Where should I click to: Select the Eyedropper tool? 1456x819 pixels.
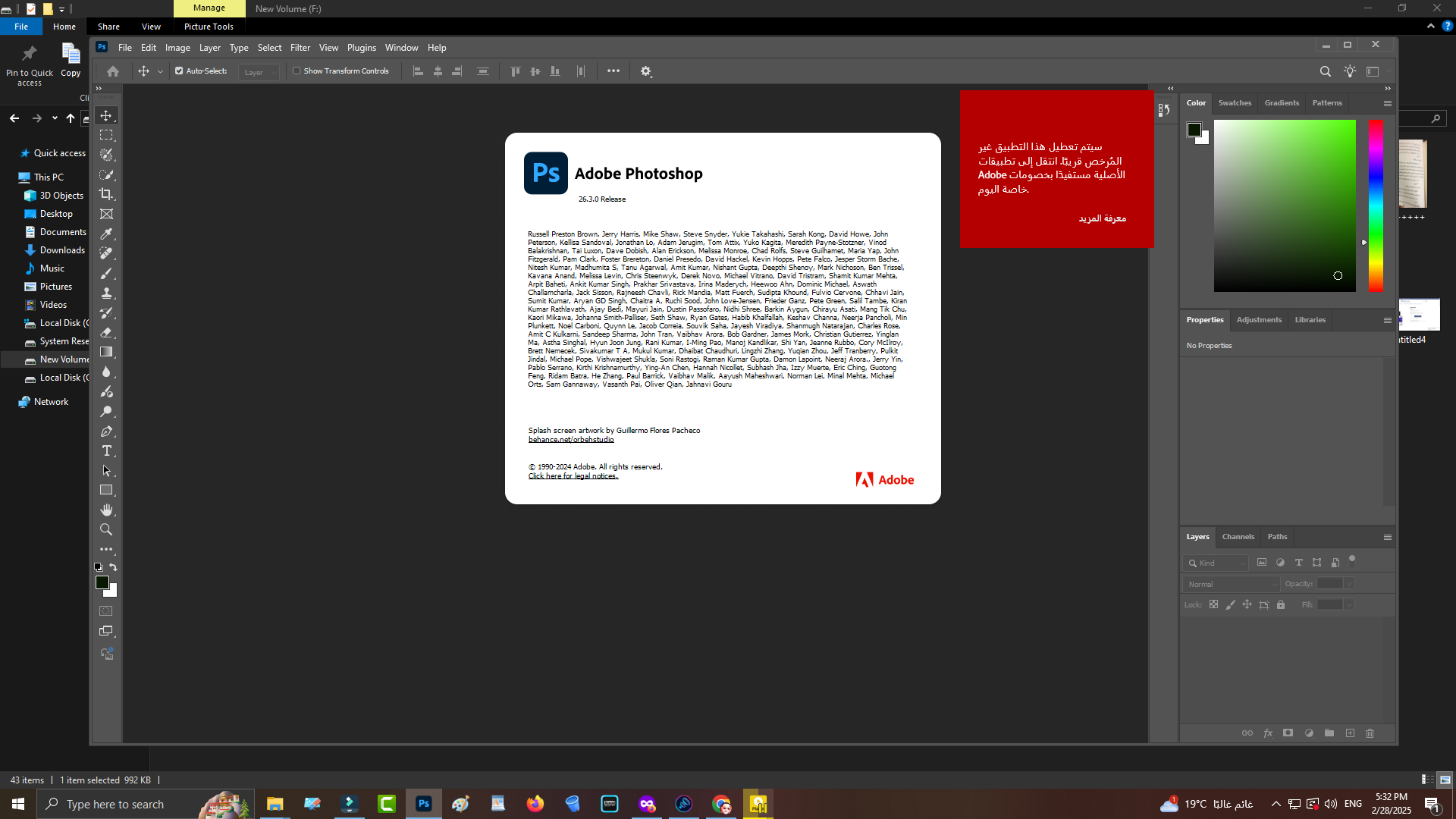[x=106, y=234]
